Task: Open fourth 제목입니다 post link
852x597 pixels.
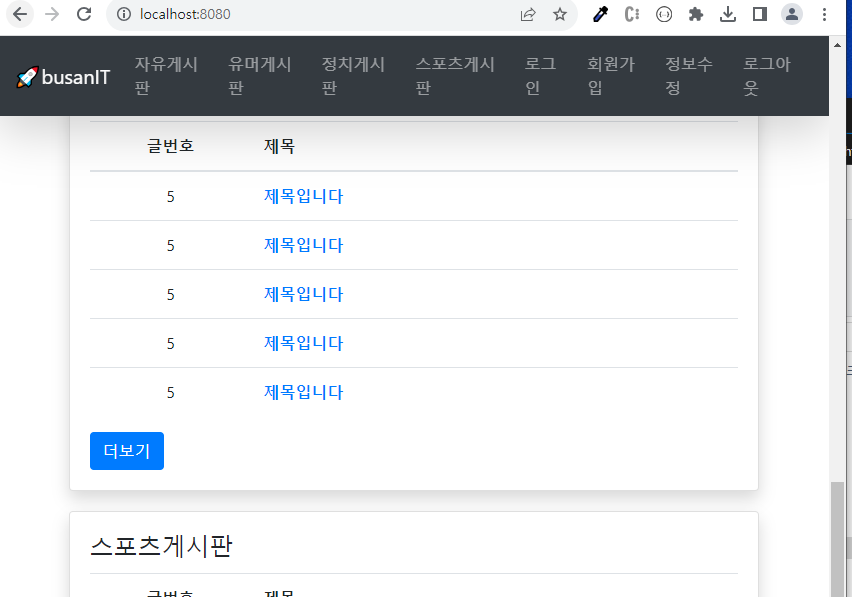Action: [x=303, y=343]
